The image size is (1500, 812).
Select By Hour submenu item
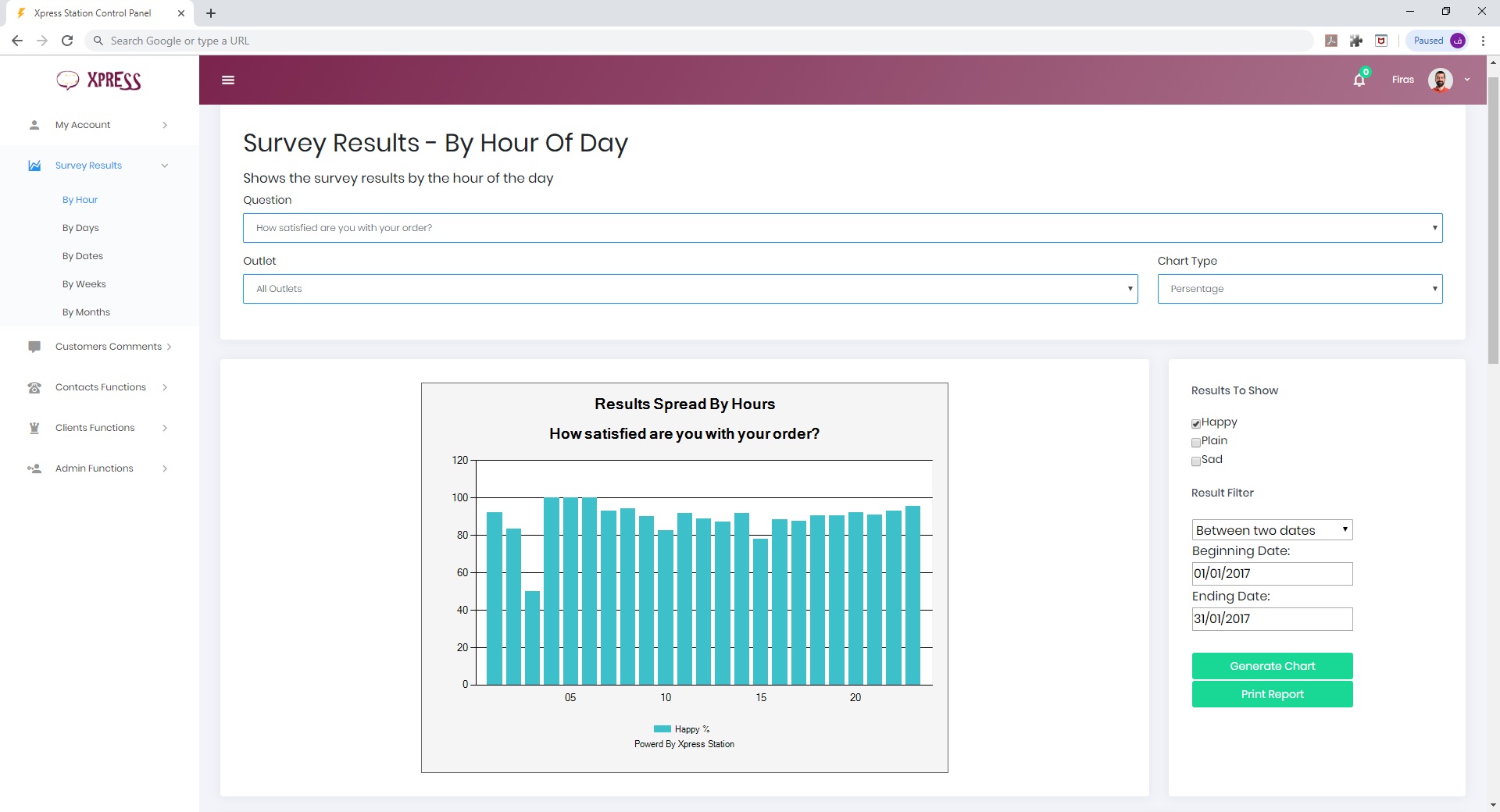click(x=80, y=200)
